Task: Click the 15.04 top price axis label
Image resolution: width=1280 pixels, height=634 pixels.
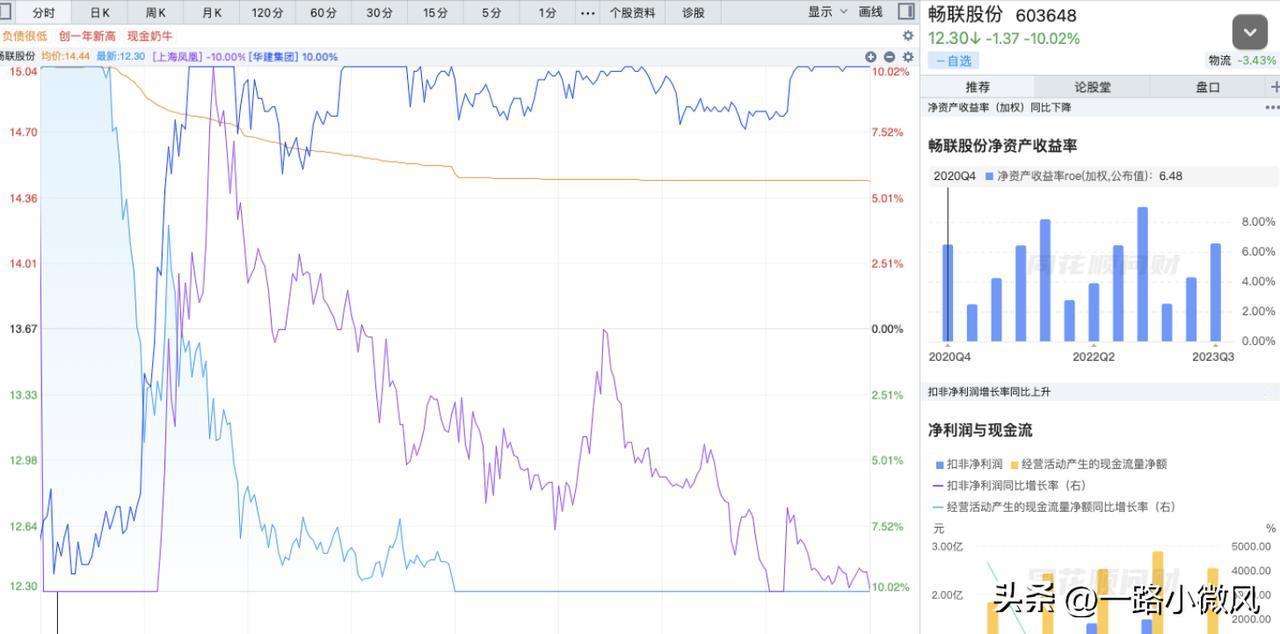Action: [22, 72]
